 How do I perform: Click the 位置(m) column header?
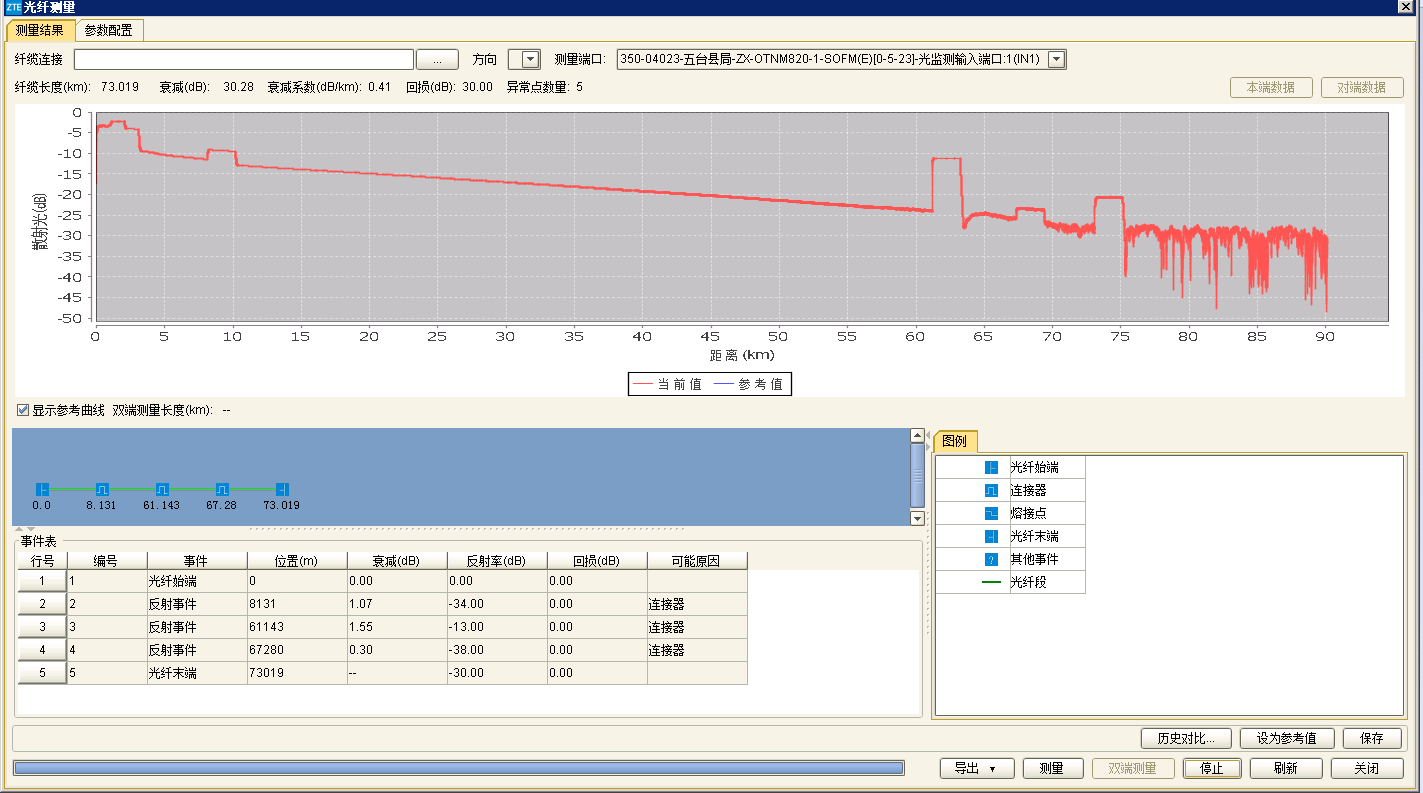tap(297, 561)
